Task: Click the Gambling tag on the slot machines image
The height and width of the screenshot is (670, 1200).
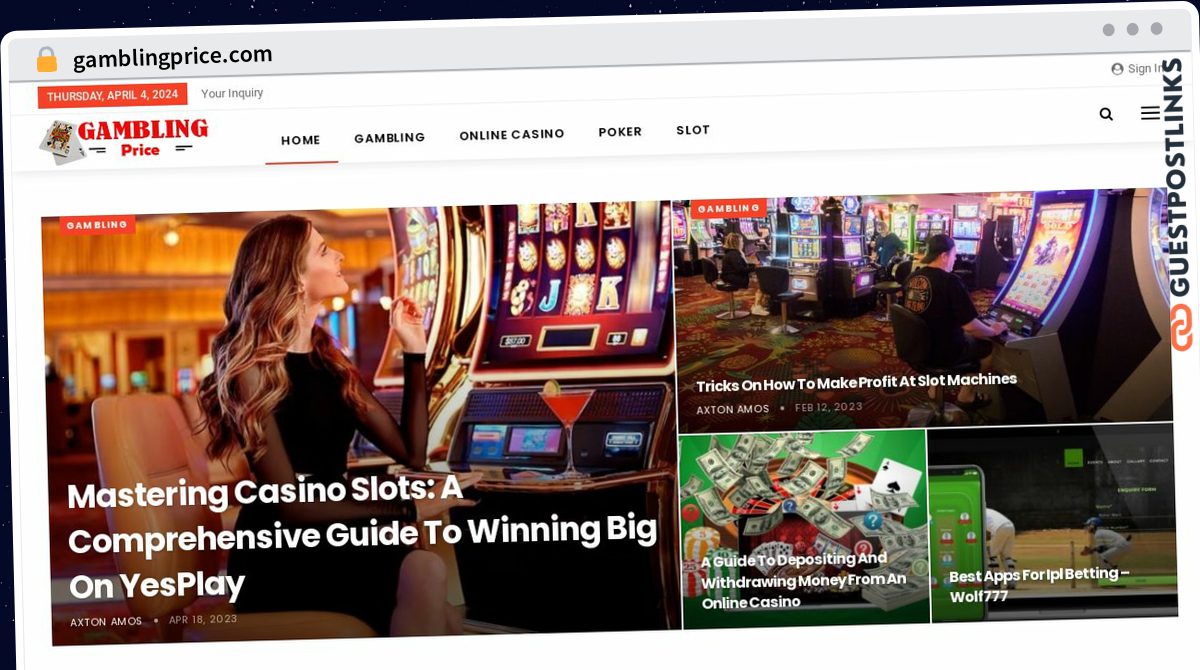Action: tap(728, 208)
